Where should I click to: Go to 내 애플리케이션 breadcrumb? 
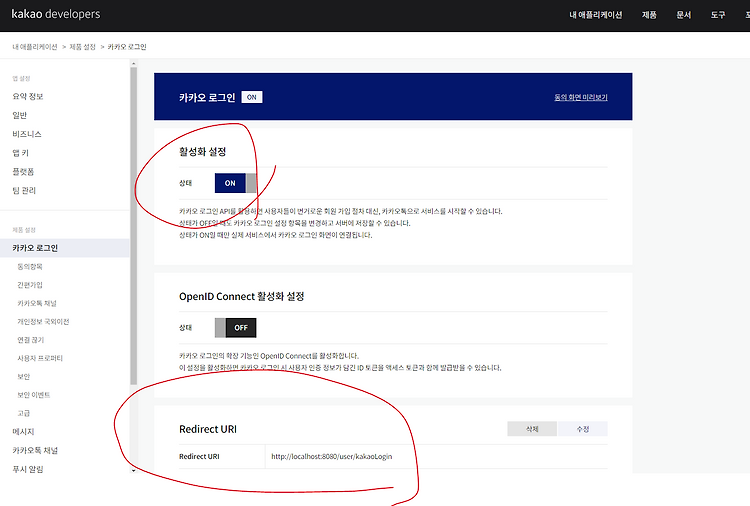[34, 47]
